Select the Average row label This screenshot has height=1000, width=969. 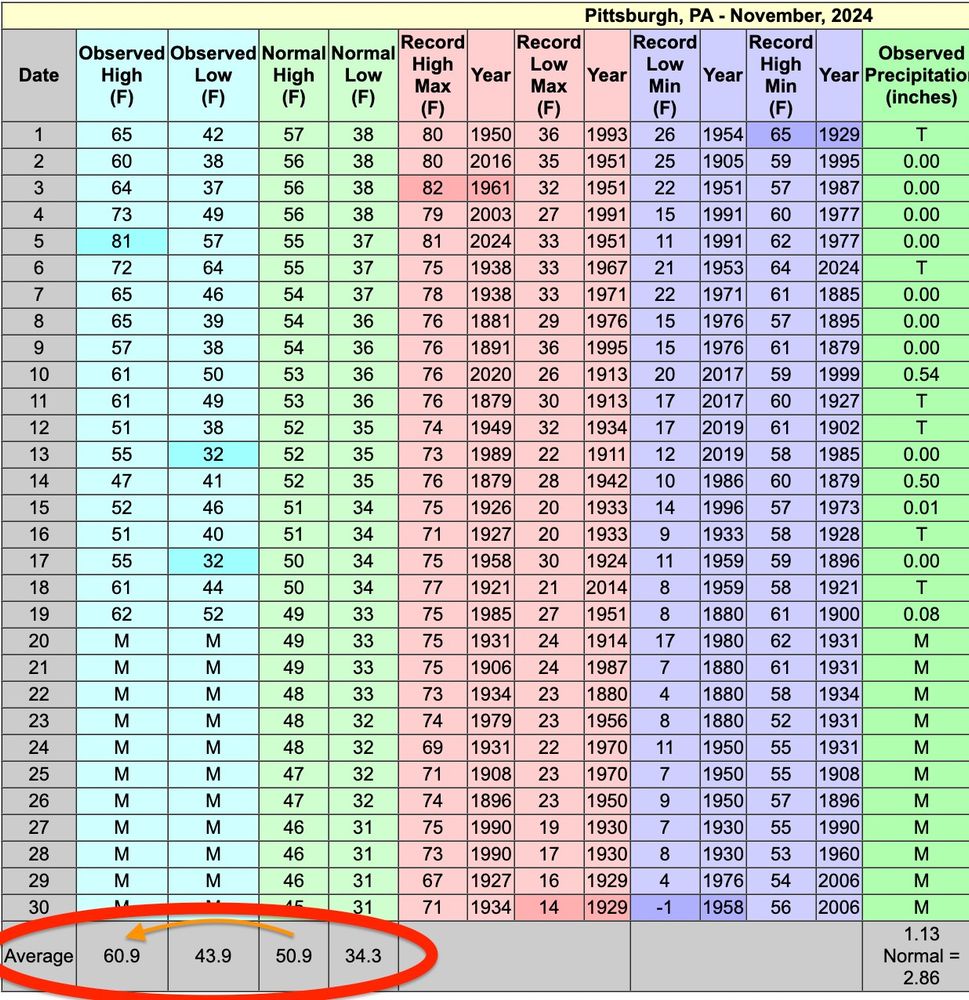coord(38,955)
